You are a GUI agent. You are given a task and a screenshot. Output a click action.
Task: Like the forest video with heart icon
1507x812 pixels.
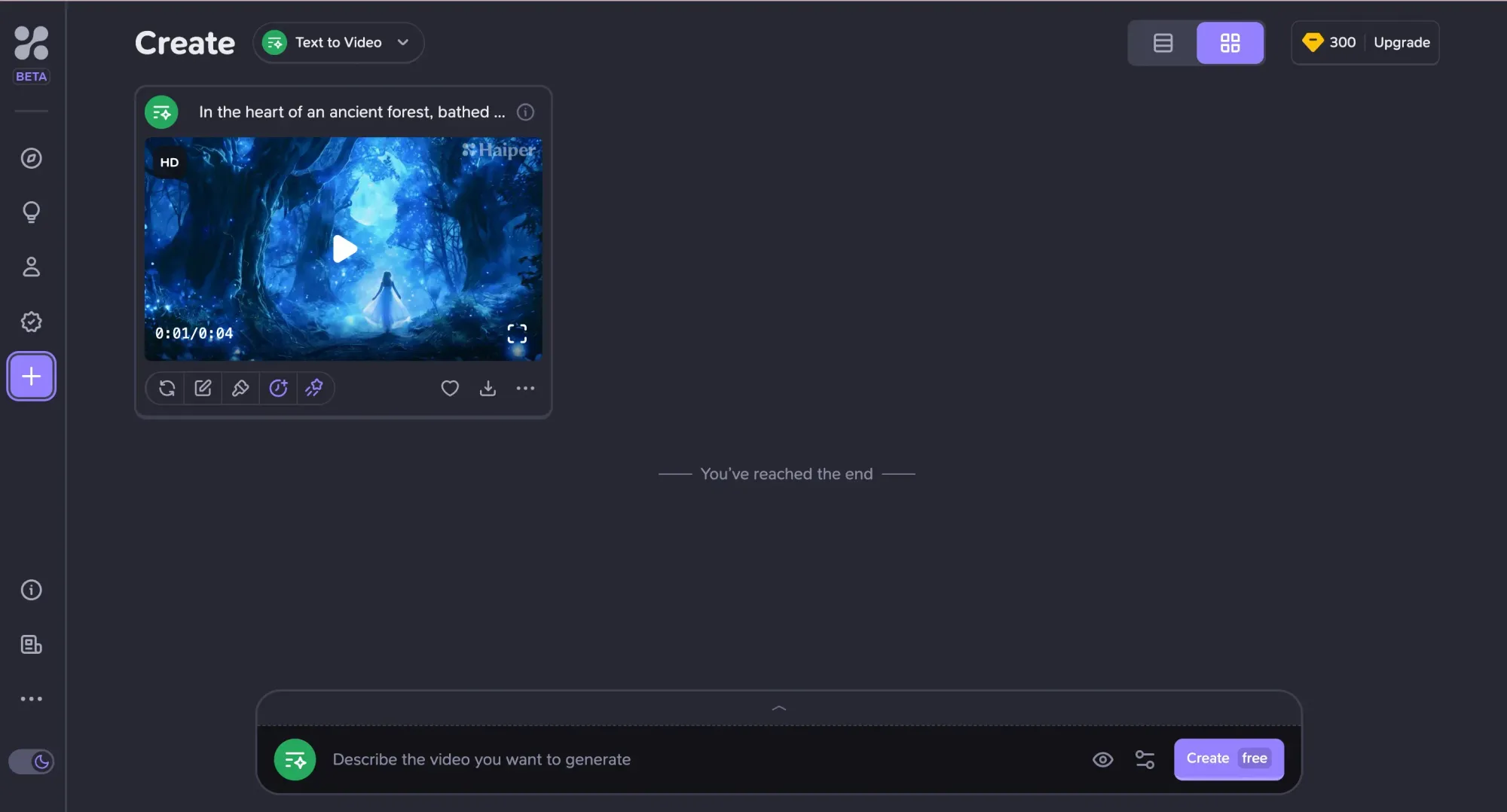tap(450, 388)
